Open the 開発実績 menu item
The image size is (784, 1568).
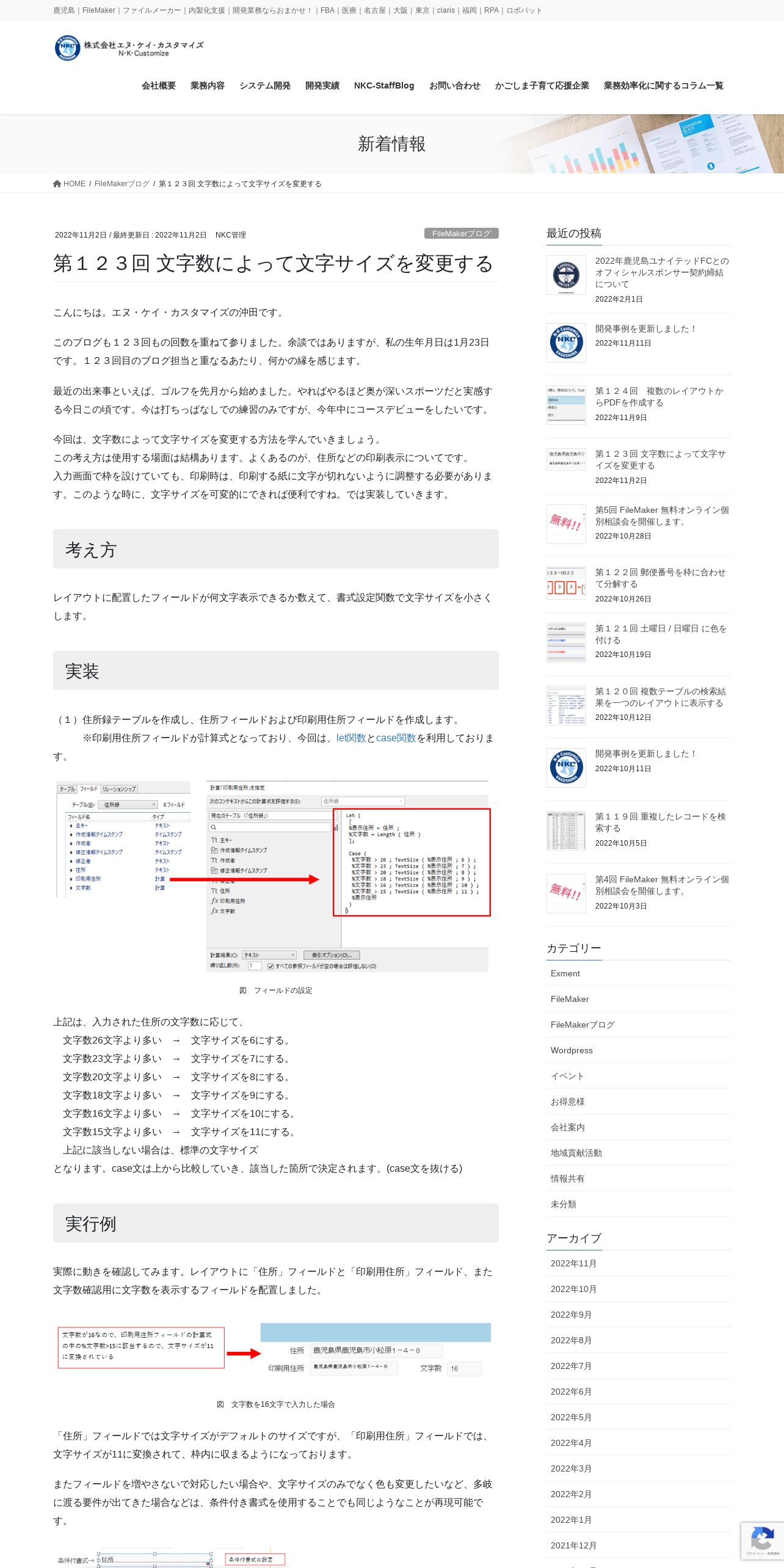pos(322,85)
